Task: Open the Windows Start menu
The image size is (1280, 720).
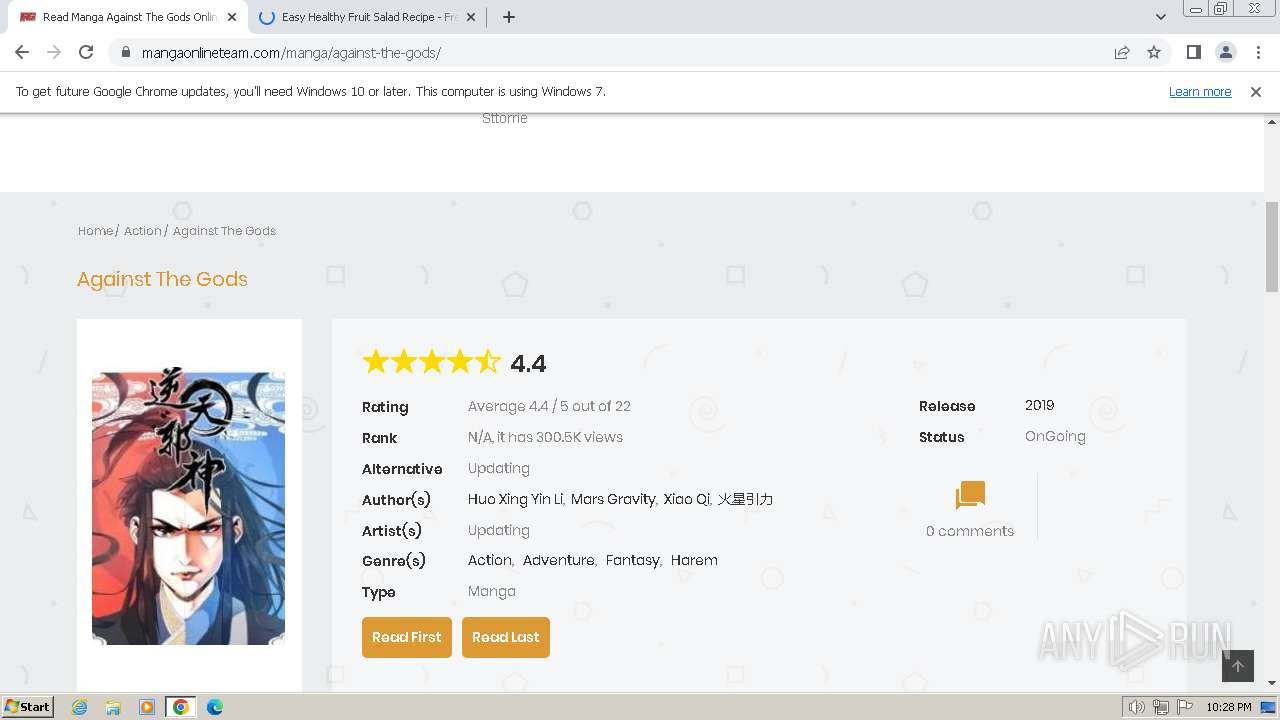Action: coord(28,706)
